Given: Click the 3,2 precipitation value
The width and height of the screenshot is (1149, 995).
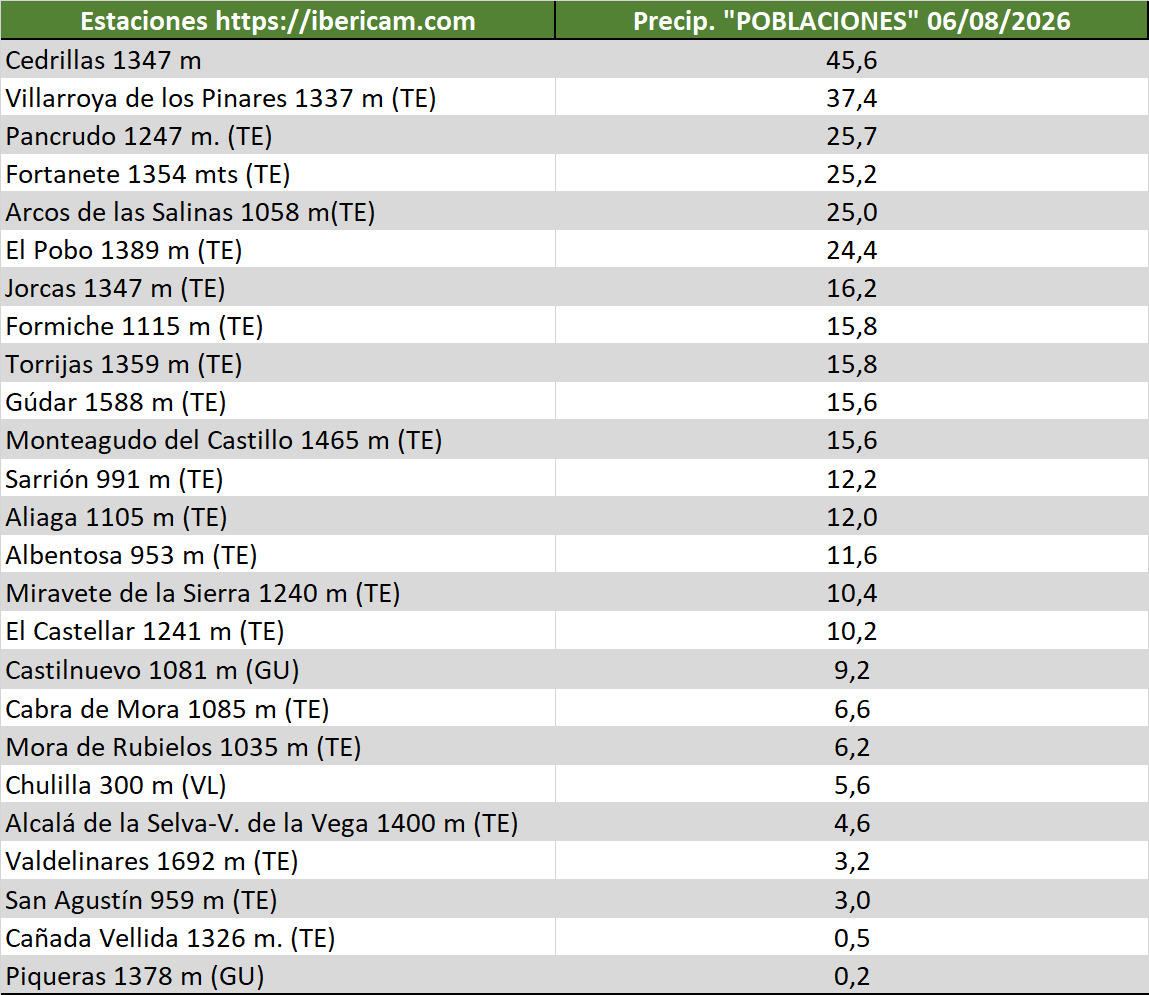Looking at the screenshot, I should (851, 862).
